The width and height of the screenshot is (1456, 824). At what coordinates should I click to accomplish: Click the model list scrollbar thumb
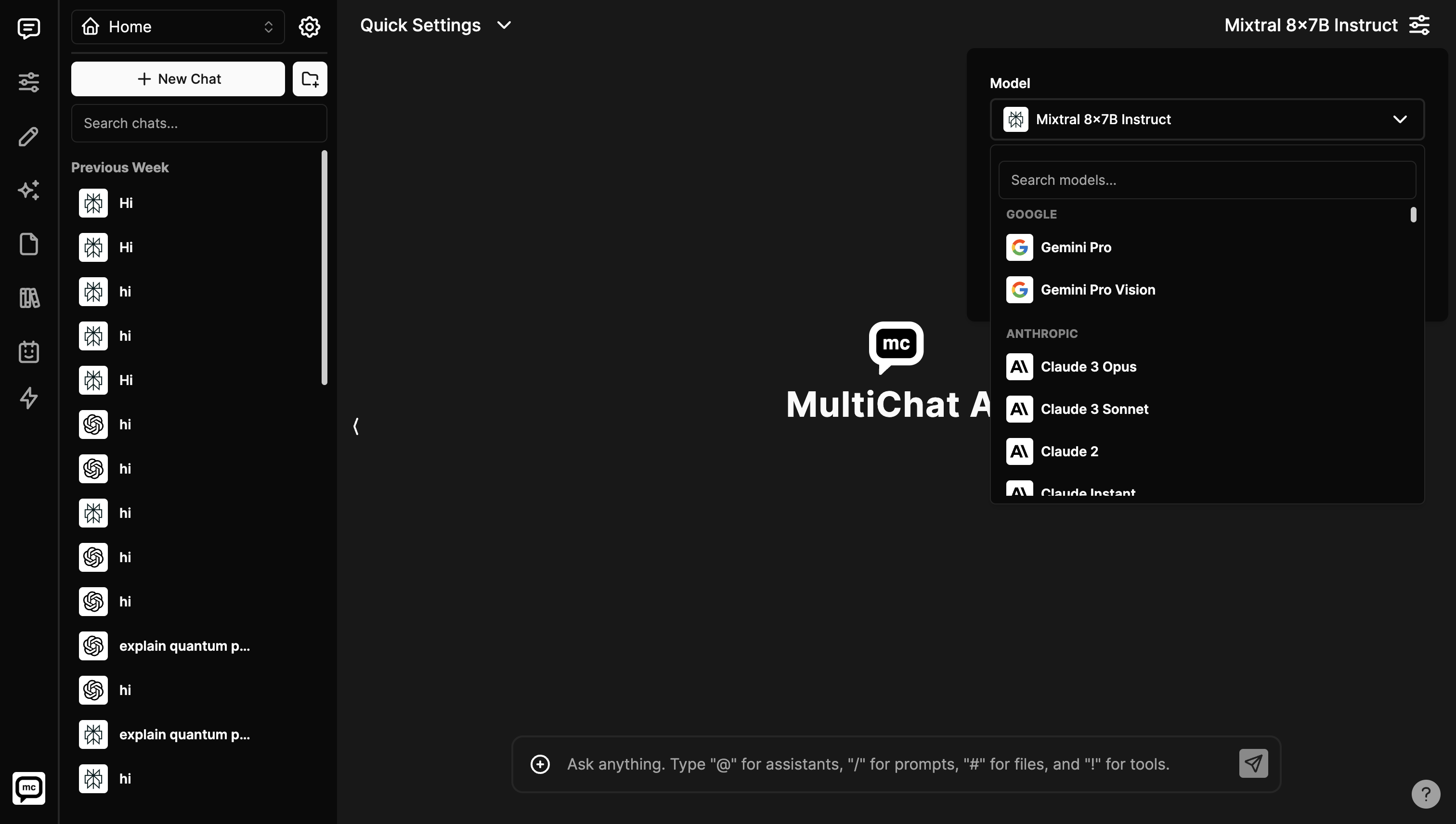click(1413, 215)
